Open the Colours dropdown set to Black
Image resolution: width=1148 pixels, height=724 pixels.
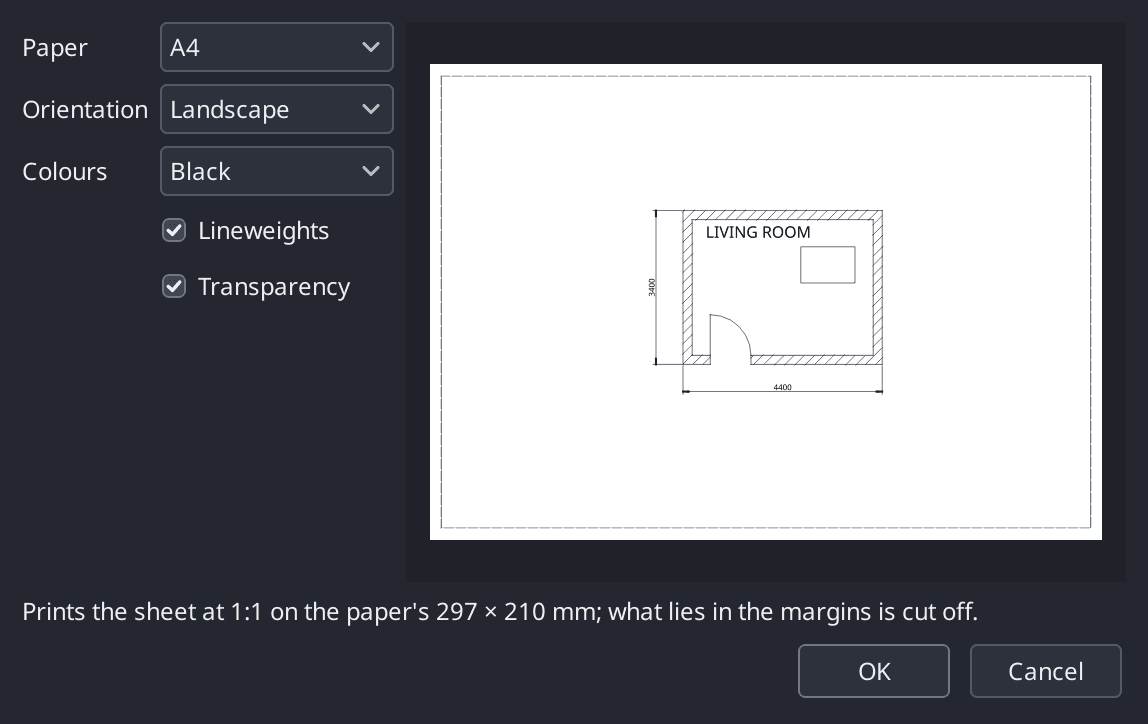(277, 171)
